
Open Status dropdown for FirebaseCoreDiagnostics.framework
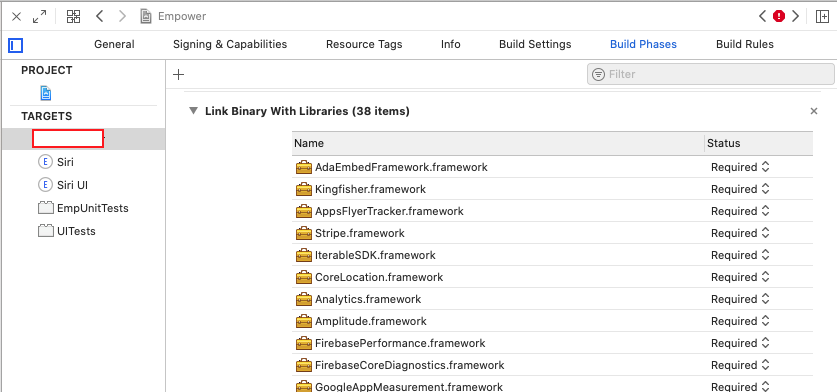coord(741,365)
